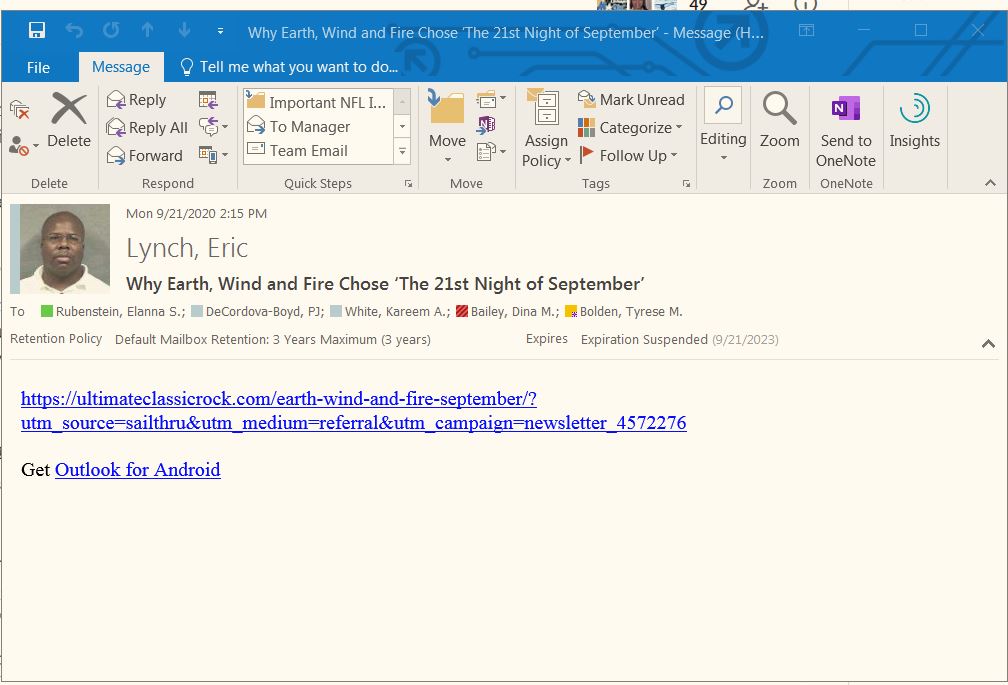Open the Rules dropdown icon
The width and height of the screenshot is (1008, 685).
[x=491, y=100]
